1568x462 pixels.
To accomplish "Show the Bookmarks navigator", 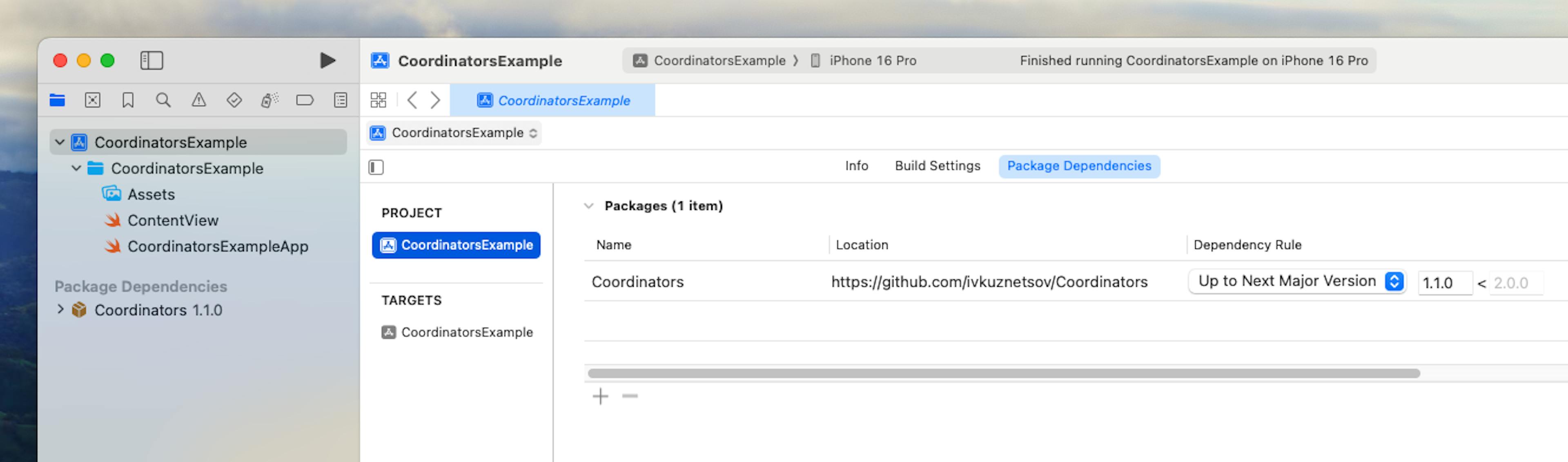I will (x=128, y=100).
